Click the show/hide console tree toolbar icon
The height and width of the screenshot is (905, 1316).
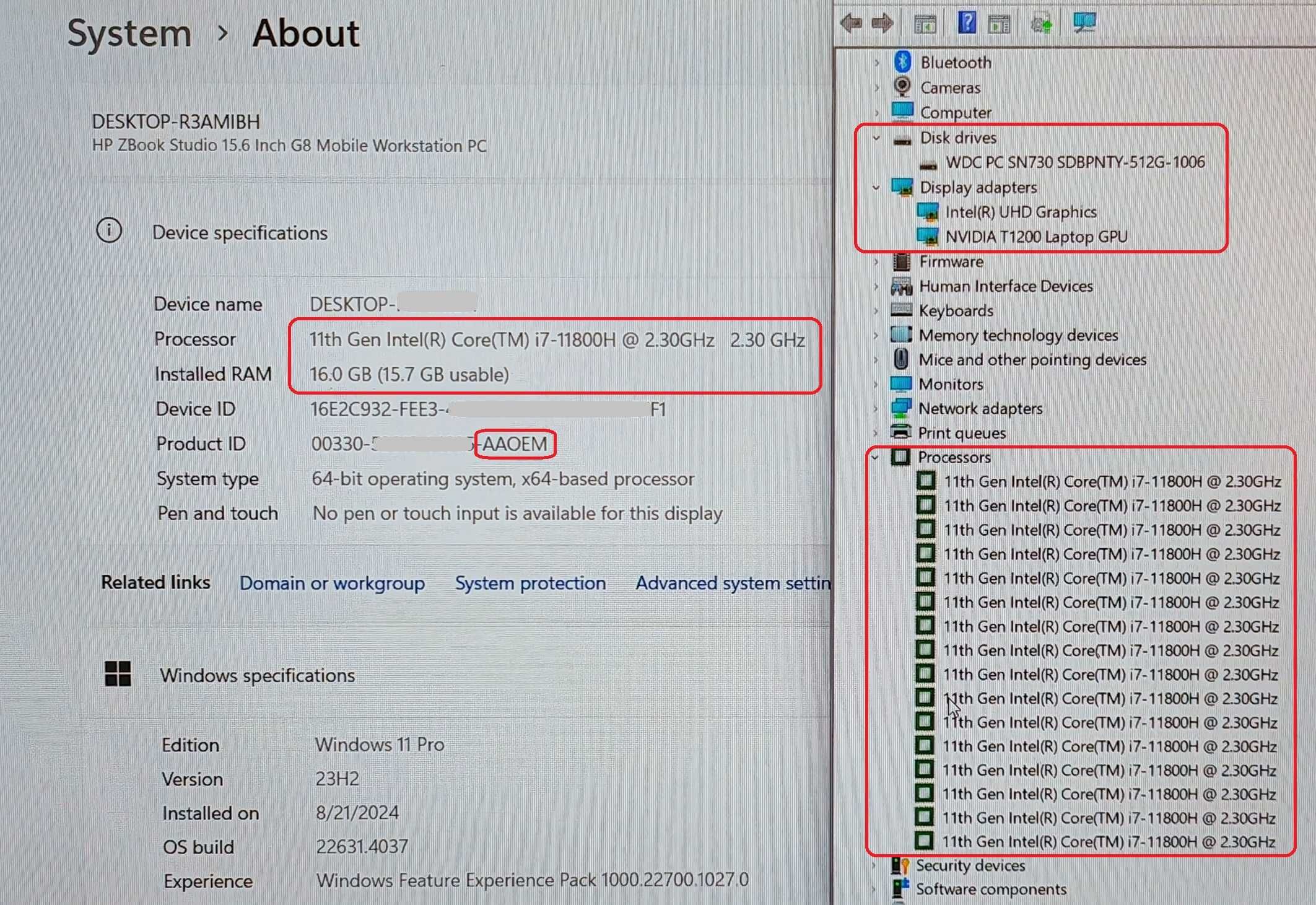925,24
